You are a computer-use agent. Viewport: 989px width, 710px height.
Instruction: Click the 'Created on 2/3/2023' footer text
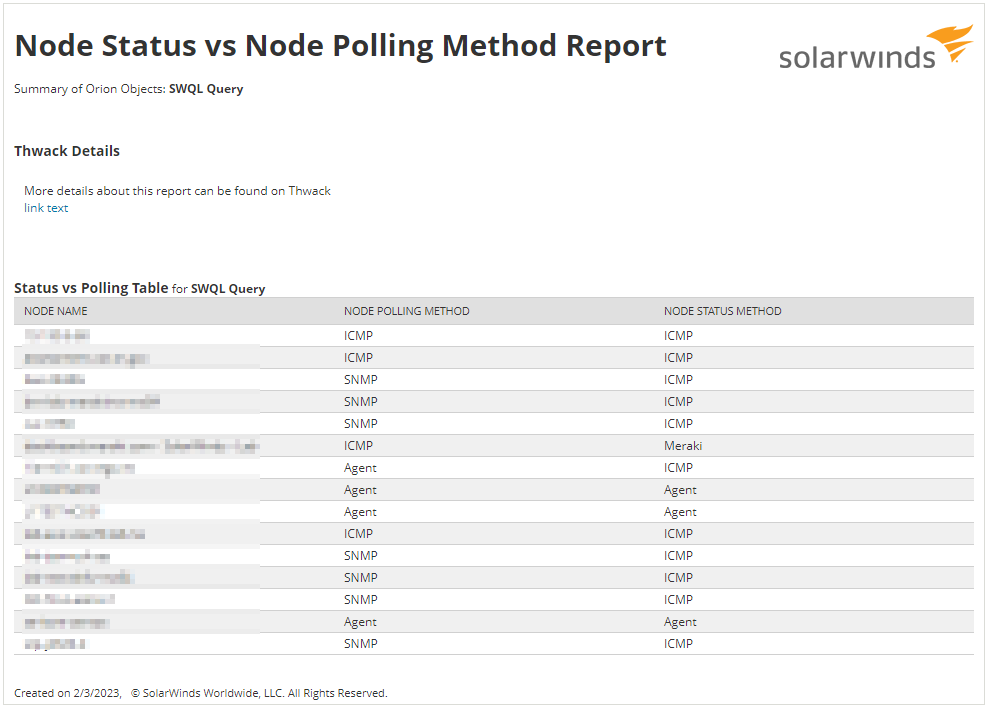[67, 693]
